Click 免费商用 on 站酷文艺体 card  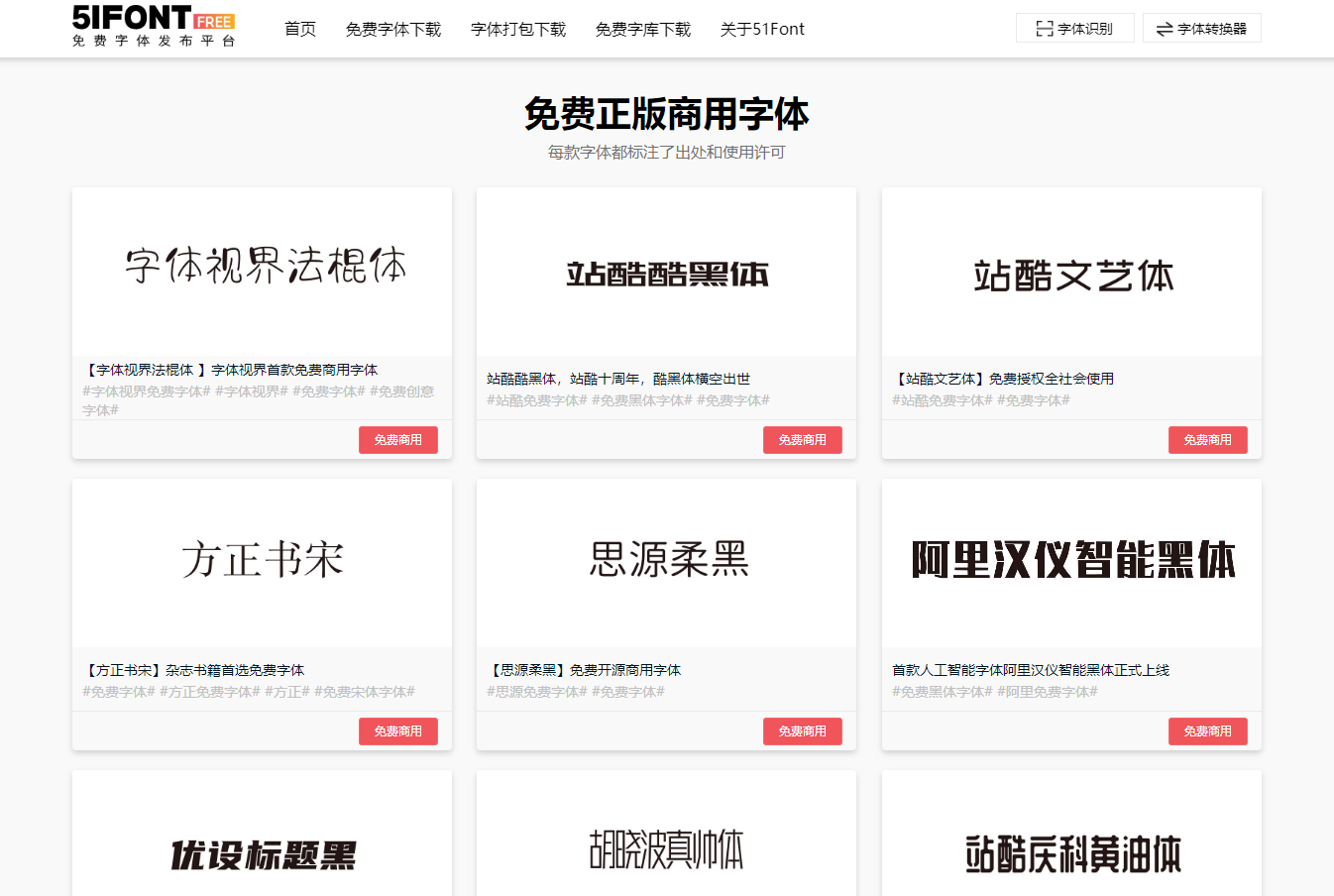pyautogui.click(x=1208, y=440)
